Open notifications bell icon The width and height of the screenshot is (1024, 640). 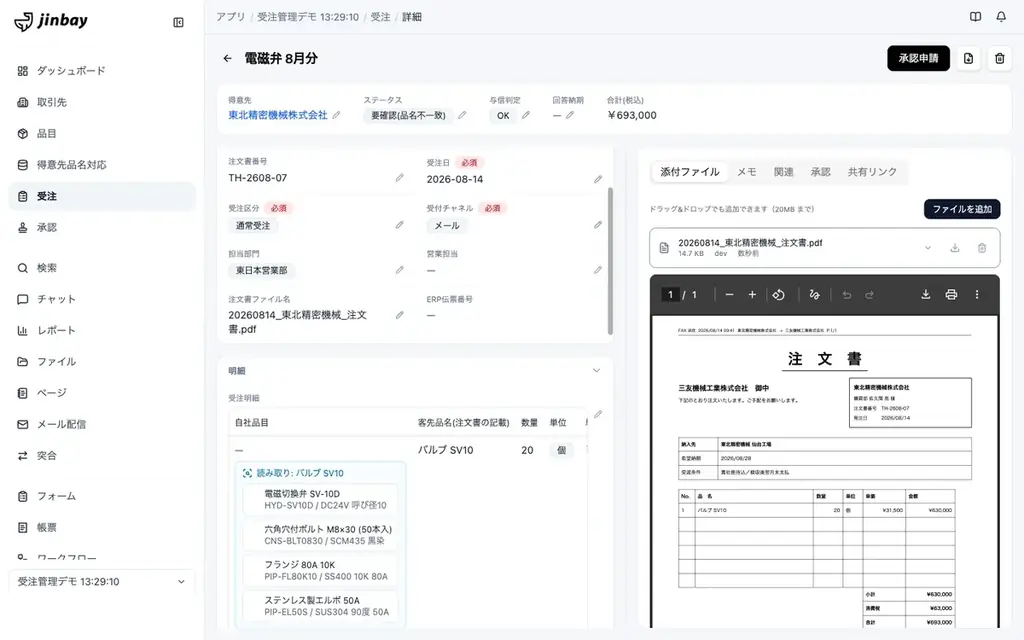[1000, 17]
